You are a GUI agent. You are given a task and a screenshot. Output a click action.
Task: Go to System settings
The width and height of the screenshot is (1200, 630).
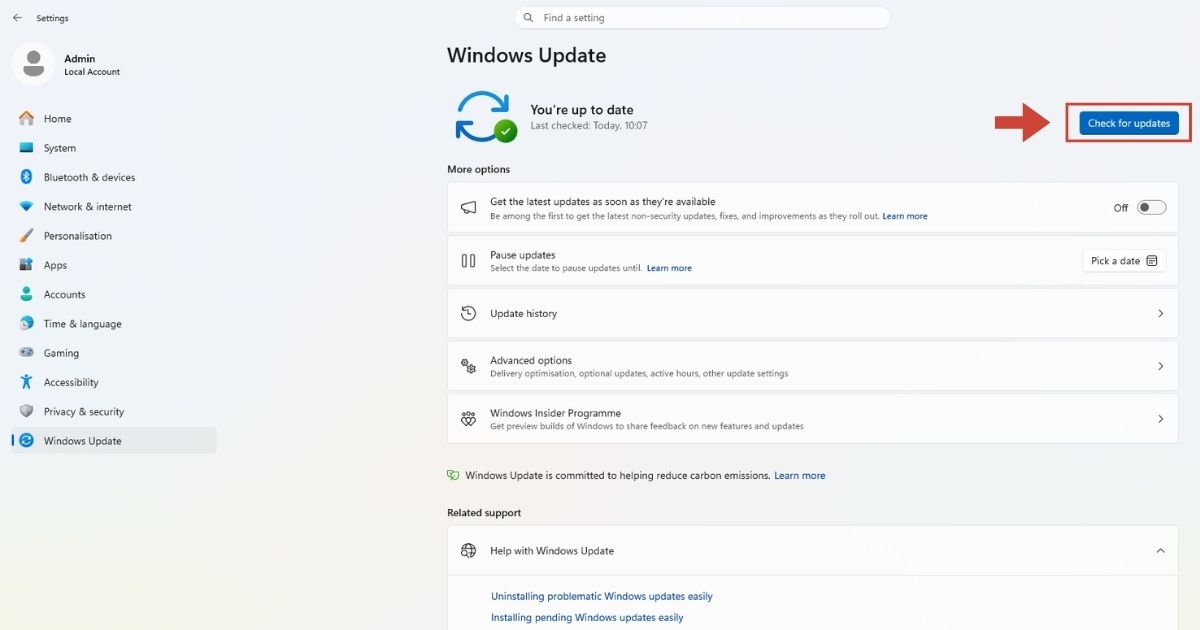click(114, 148)
